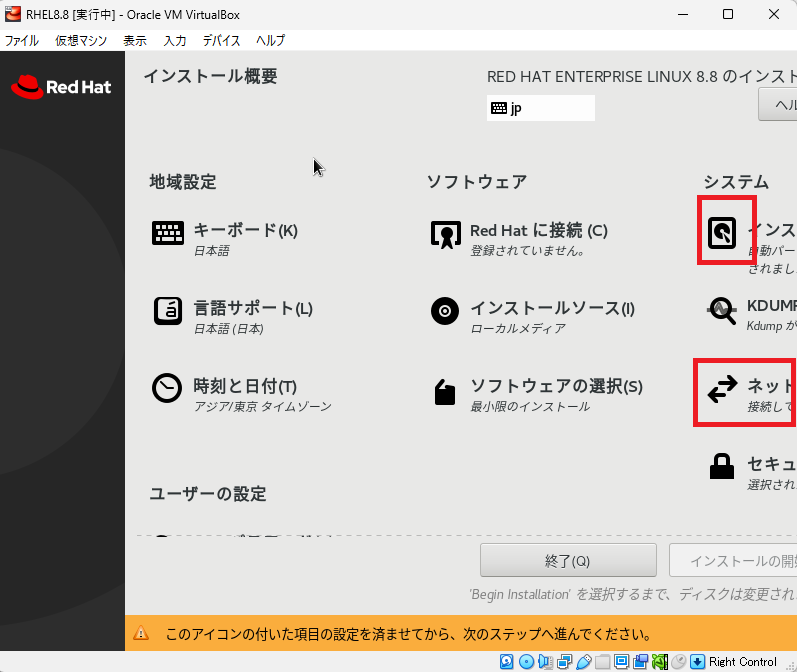797x672 pixels.
Task: Click the VirtualBox app icon in title bar
Action: coord(13,14)
